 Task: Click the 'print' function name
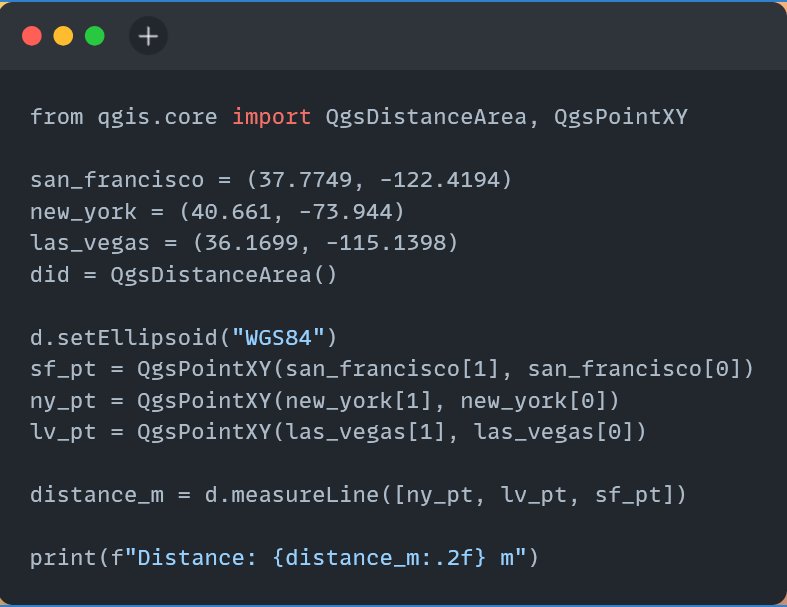pos(63,558)
